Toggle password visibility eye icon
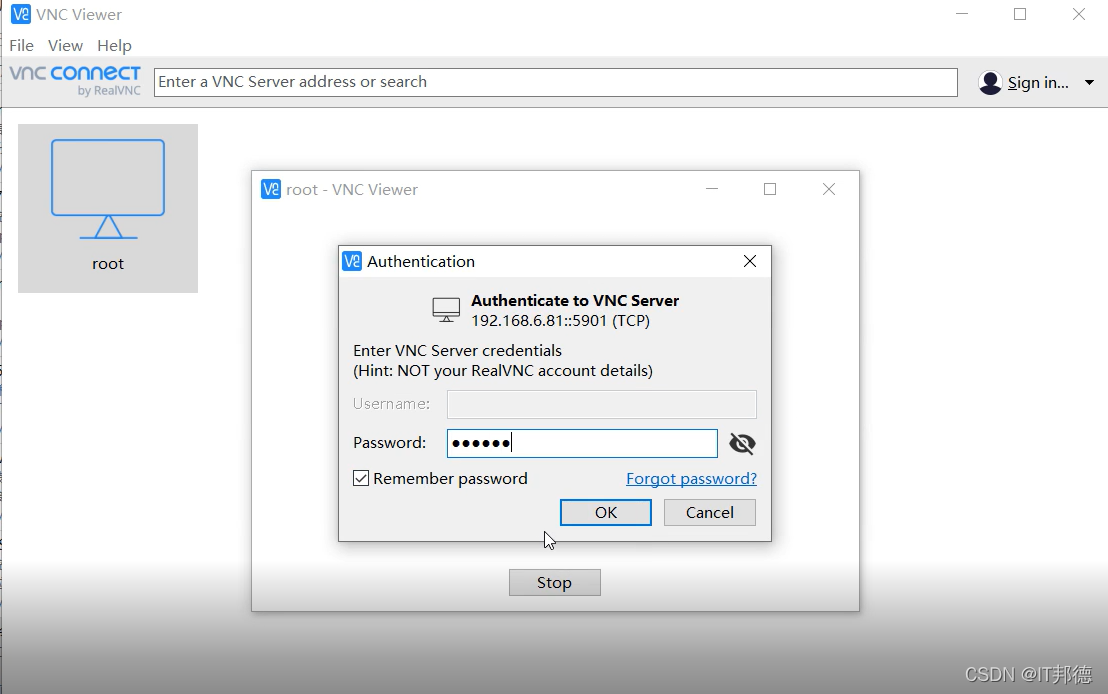This screenshot has width=1108, height=694. [x=742, y=444]
